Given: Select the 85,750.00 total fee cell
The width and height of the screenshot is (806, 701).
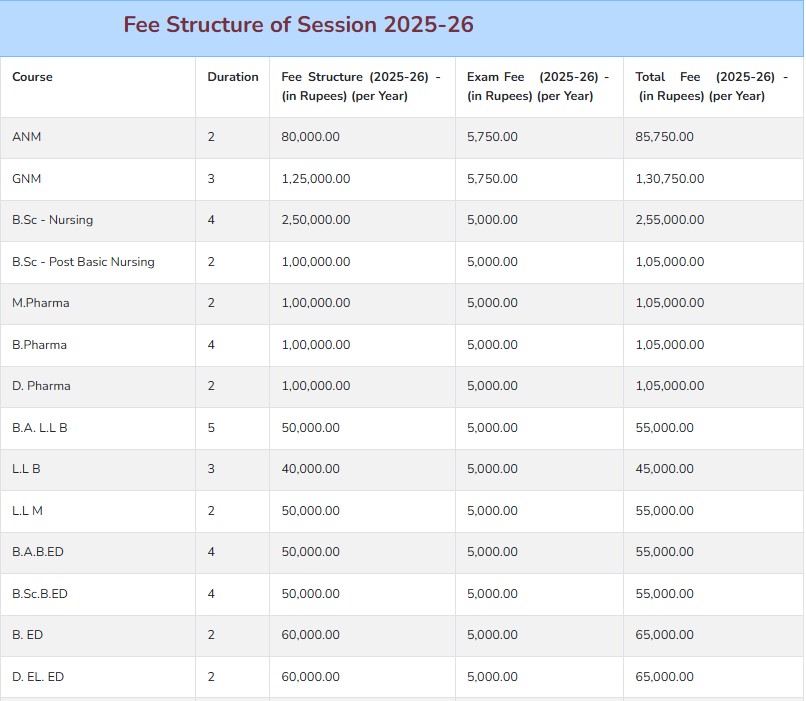Looking at the screenshot, I should 665,137.
